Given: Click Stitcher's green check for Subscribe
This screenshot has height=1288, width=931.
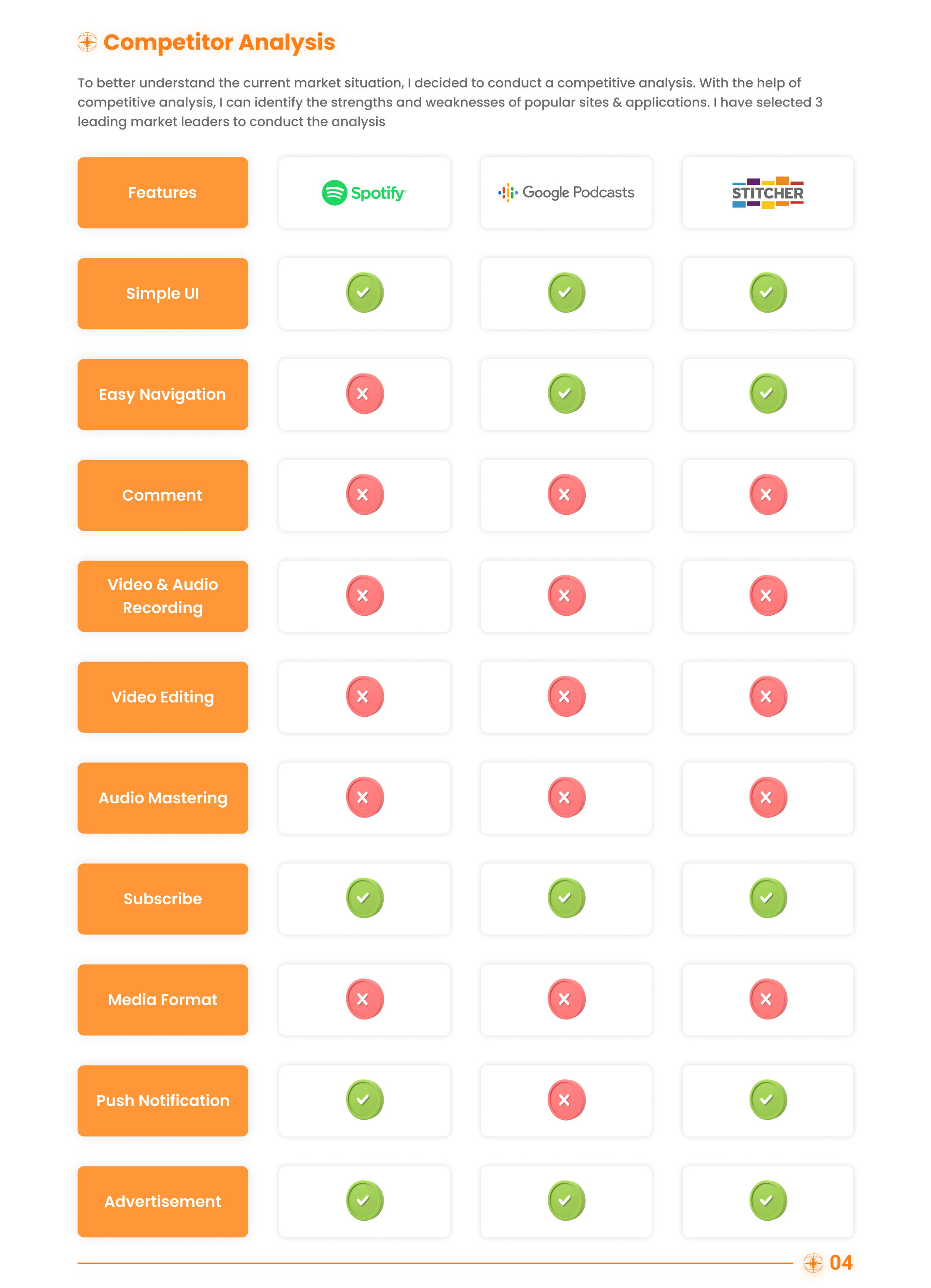Looking at the screenshot, I should click(768, 898).
